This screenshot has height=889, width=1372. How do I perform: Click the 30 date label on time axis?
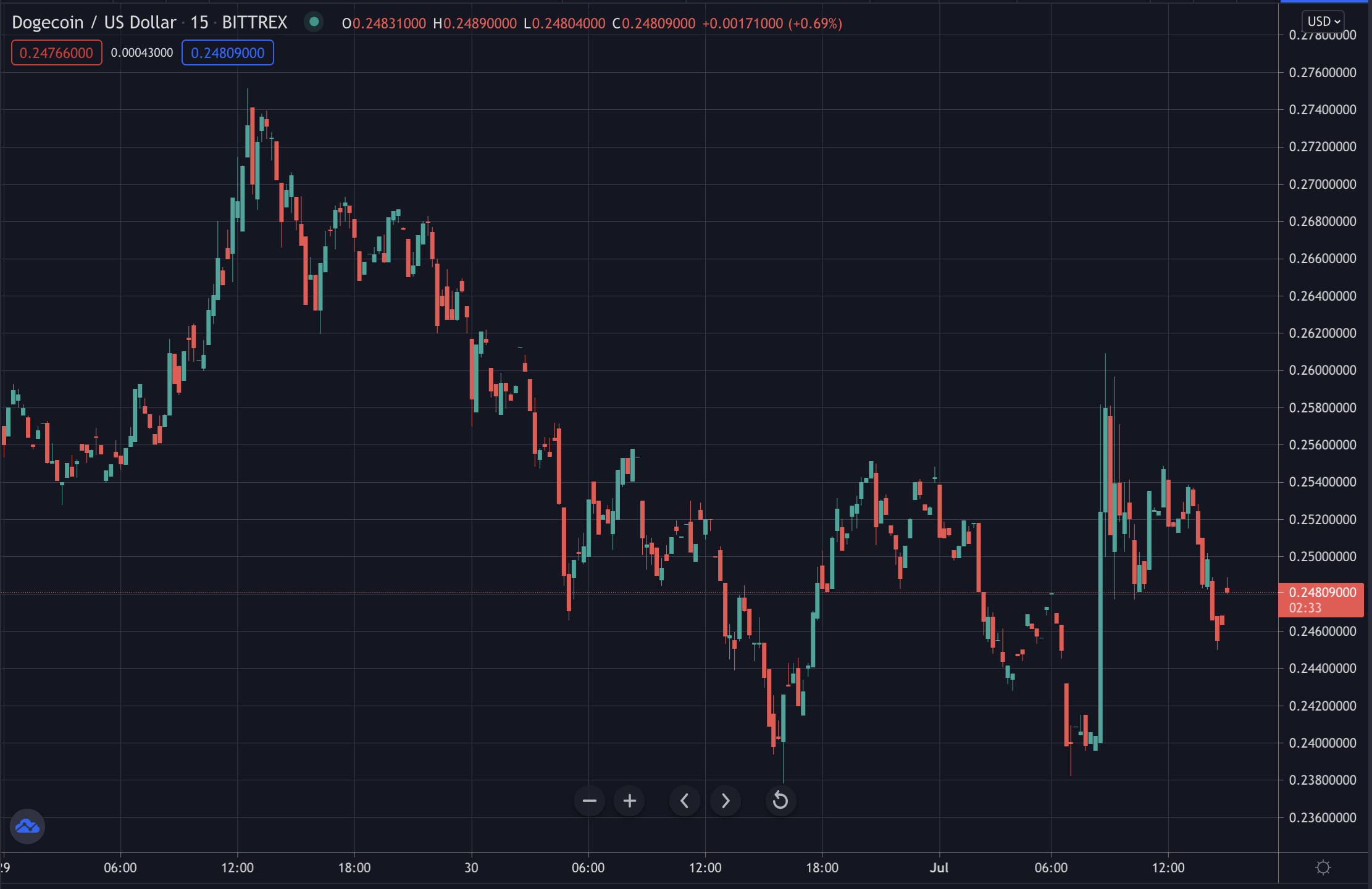(x=471, y=867)
